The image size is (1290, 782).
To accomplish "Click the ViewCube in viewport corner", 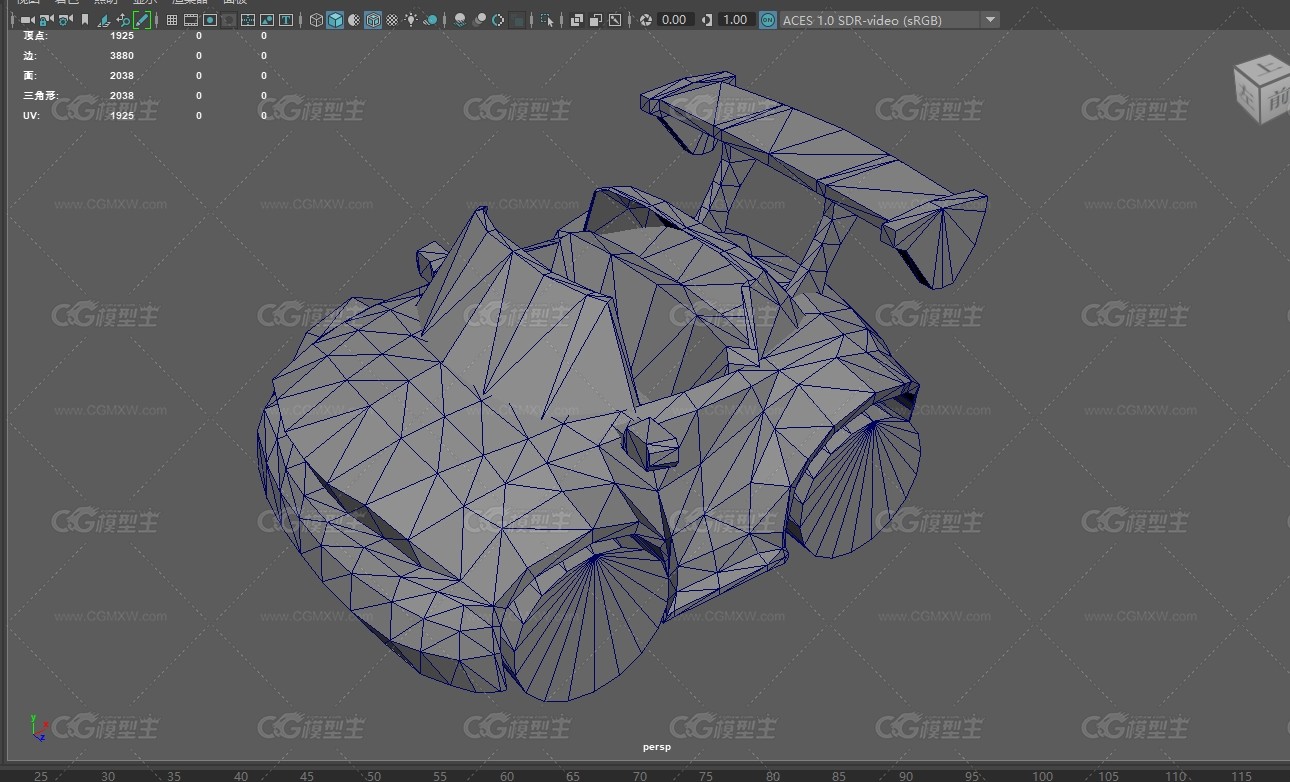I will click(1262, 90).
